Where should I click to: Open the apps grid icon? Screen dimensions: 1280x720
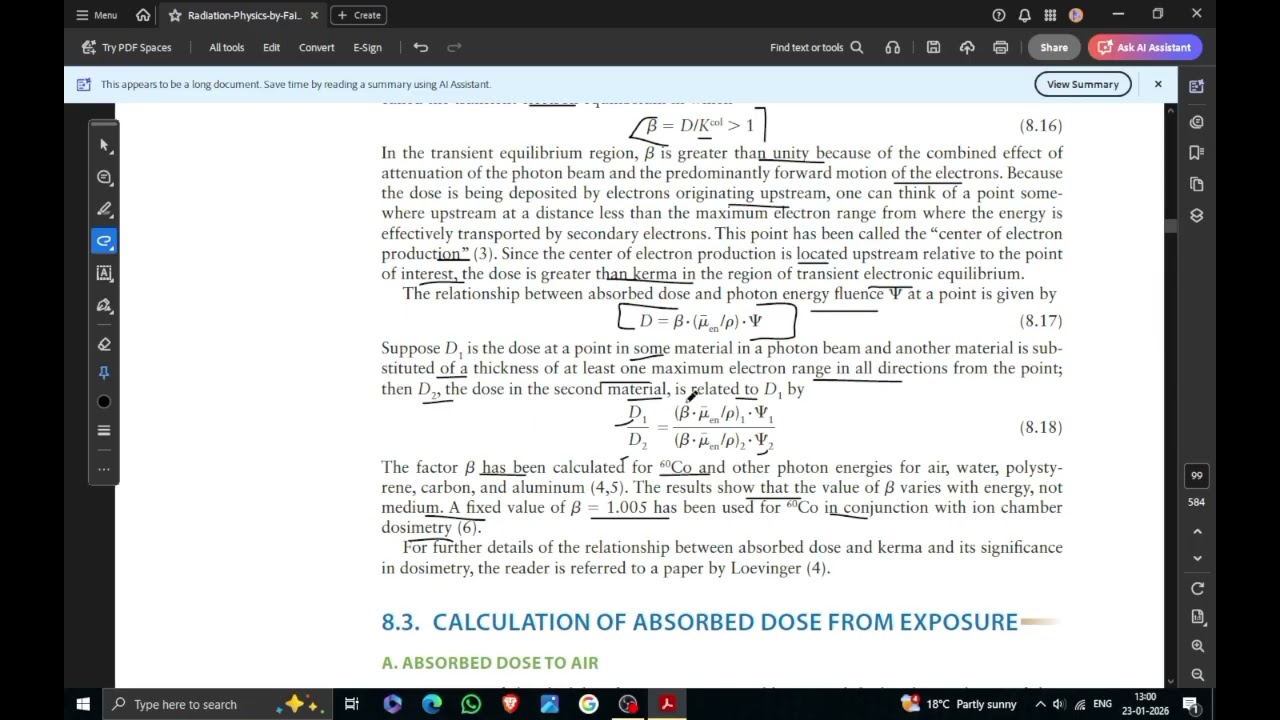coord(1050,15)
